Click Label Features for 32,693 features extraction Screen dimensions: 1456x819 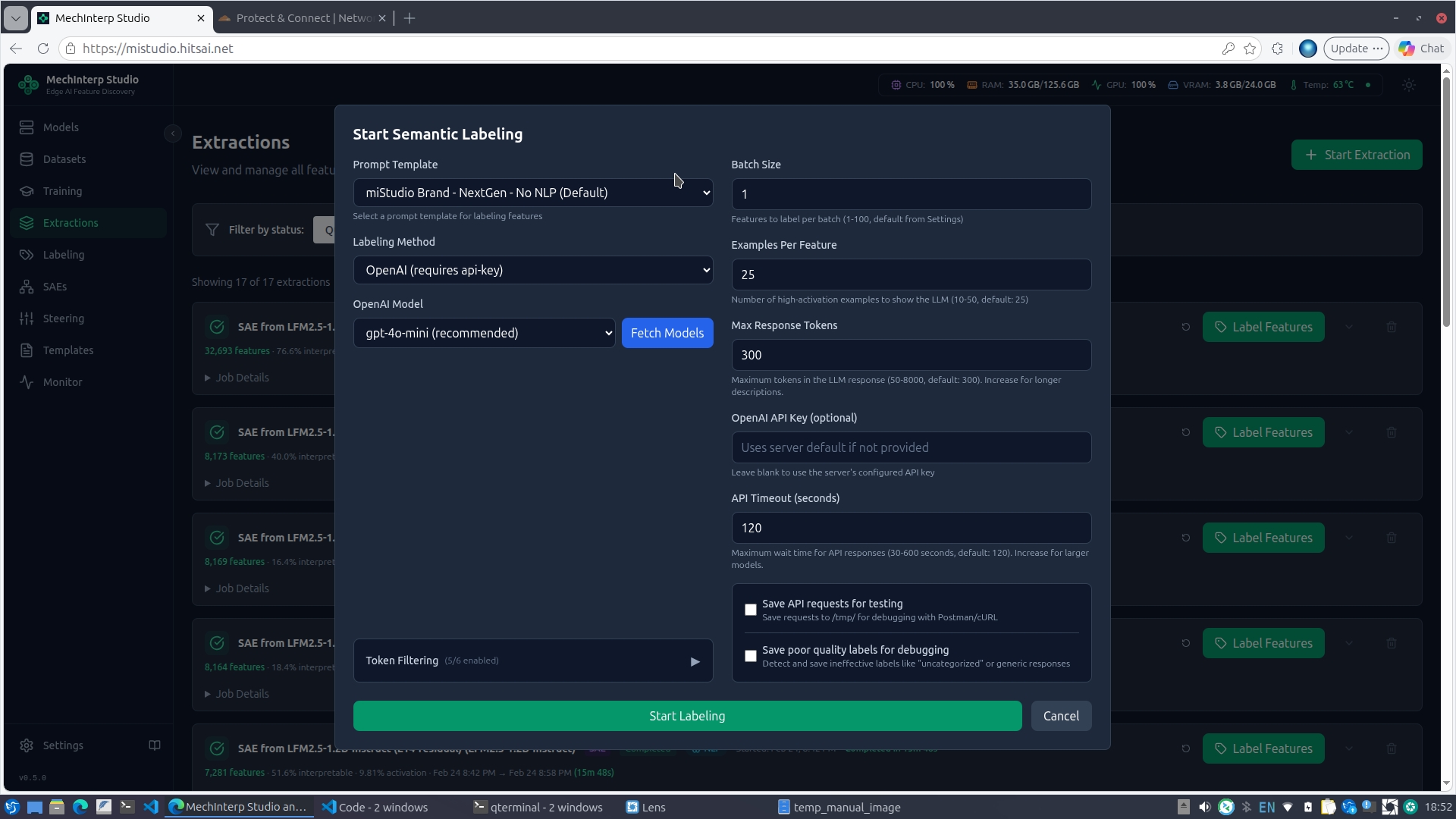[x=1263, y=327]
